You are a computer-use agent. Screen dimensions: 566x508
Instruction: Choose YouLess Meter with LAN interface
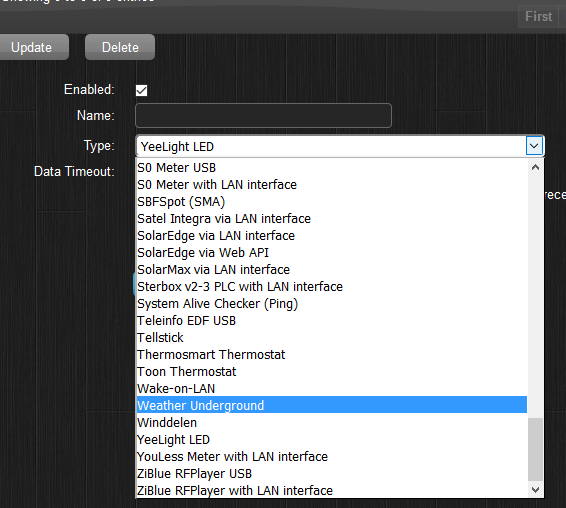pos(331,456)
